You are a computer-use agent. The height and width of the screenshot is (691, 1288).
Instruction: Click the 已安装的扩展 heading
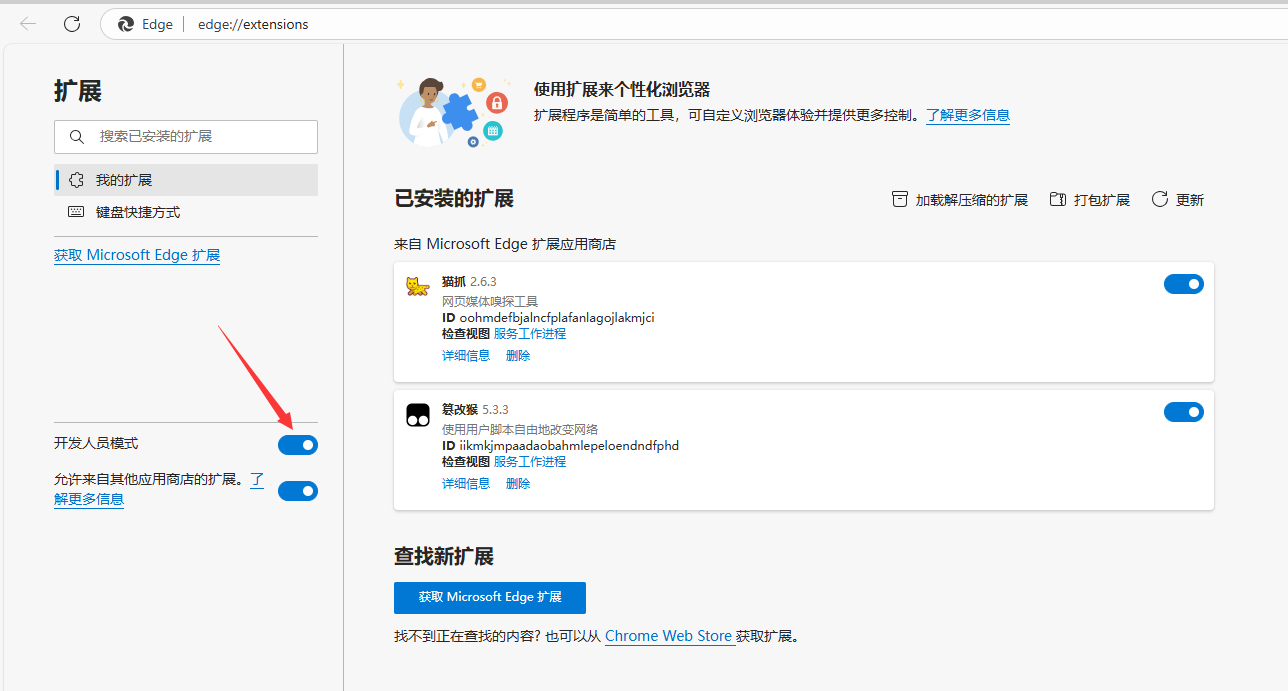coord(454,198)
